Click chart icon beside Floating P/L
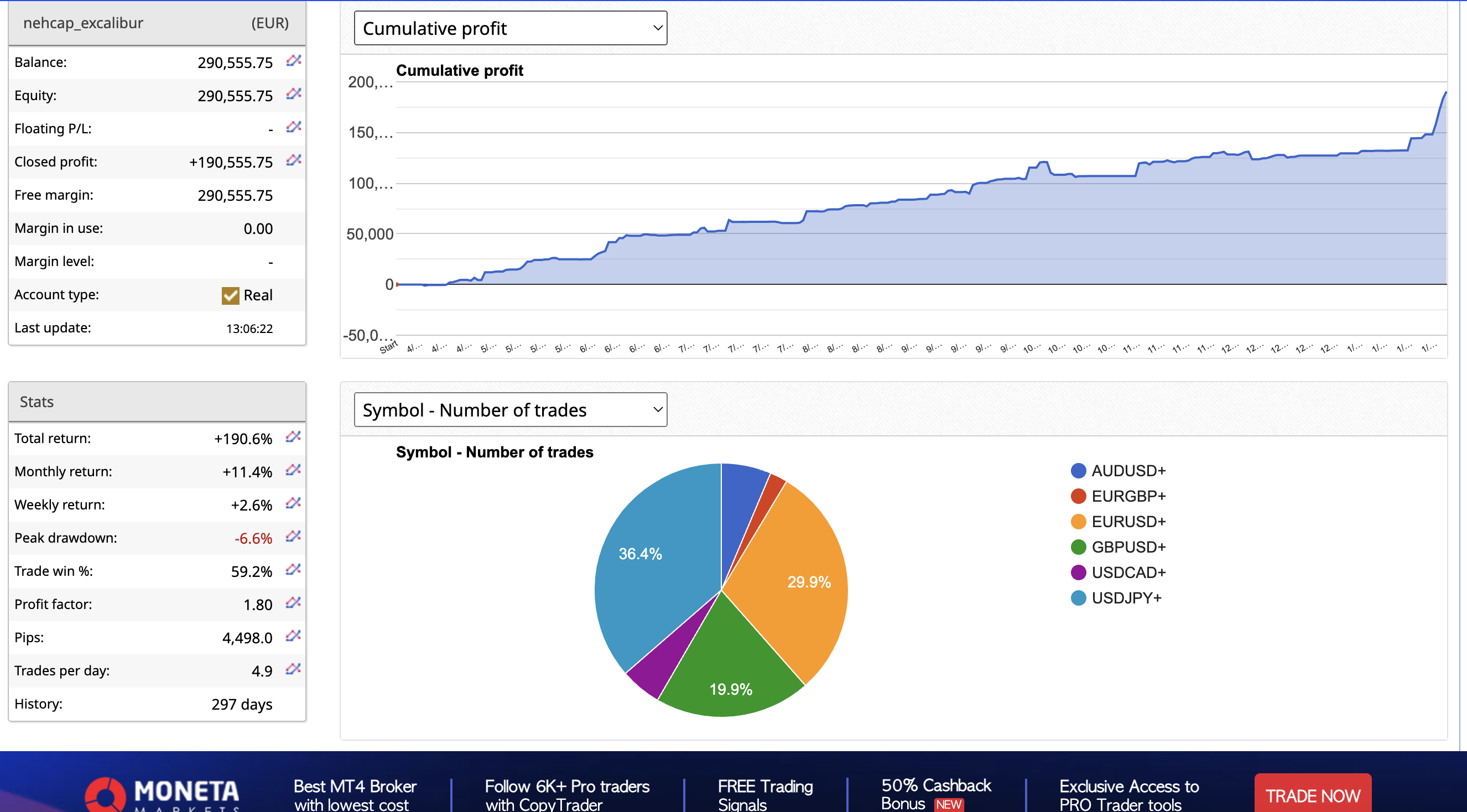This screenshot has height=812, width=1467. (x=293, y=127)
